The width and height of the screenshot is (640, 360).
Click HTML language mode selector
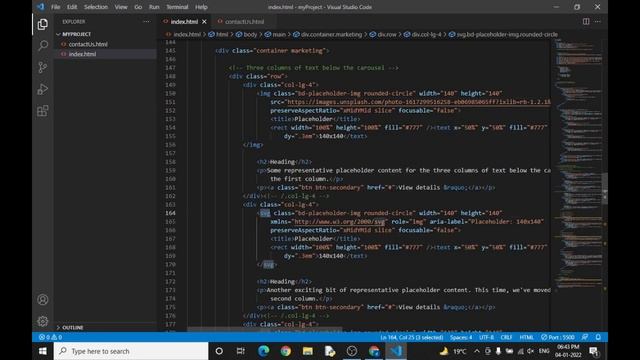click(527, 337)
